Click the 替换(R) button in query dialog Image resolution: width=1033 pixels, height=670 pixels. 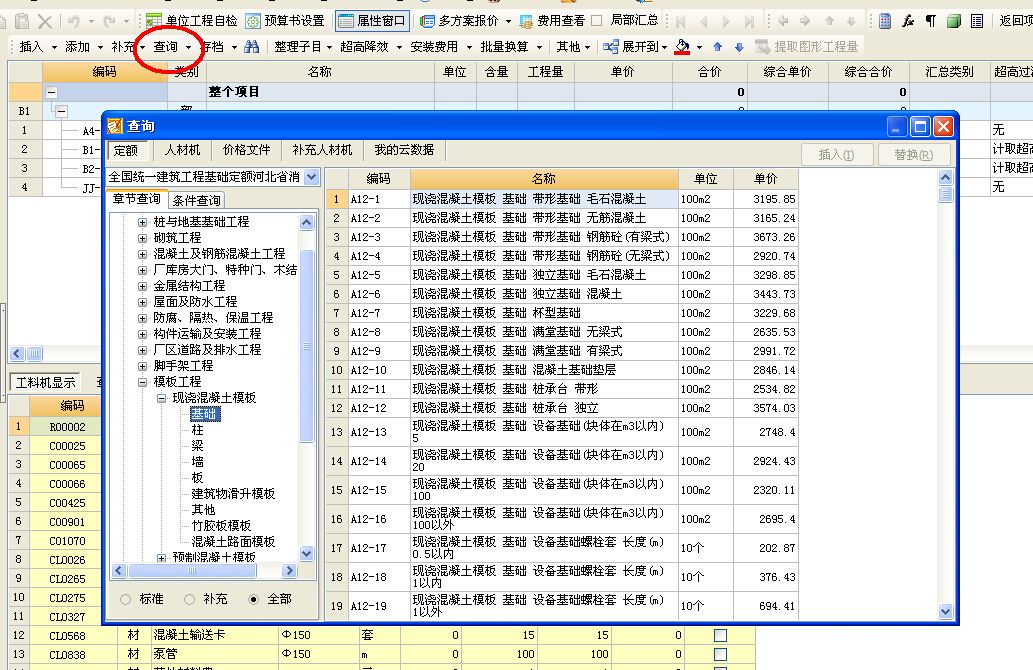tap(914, 155)
